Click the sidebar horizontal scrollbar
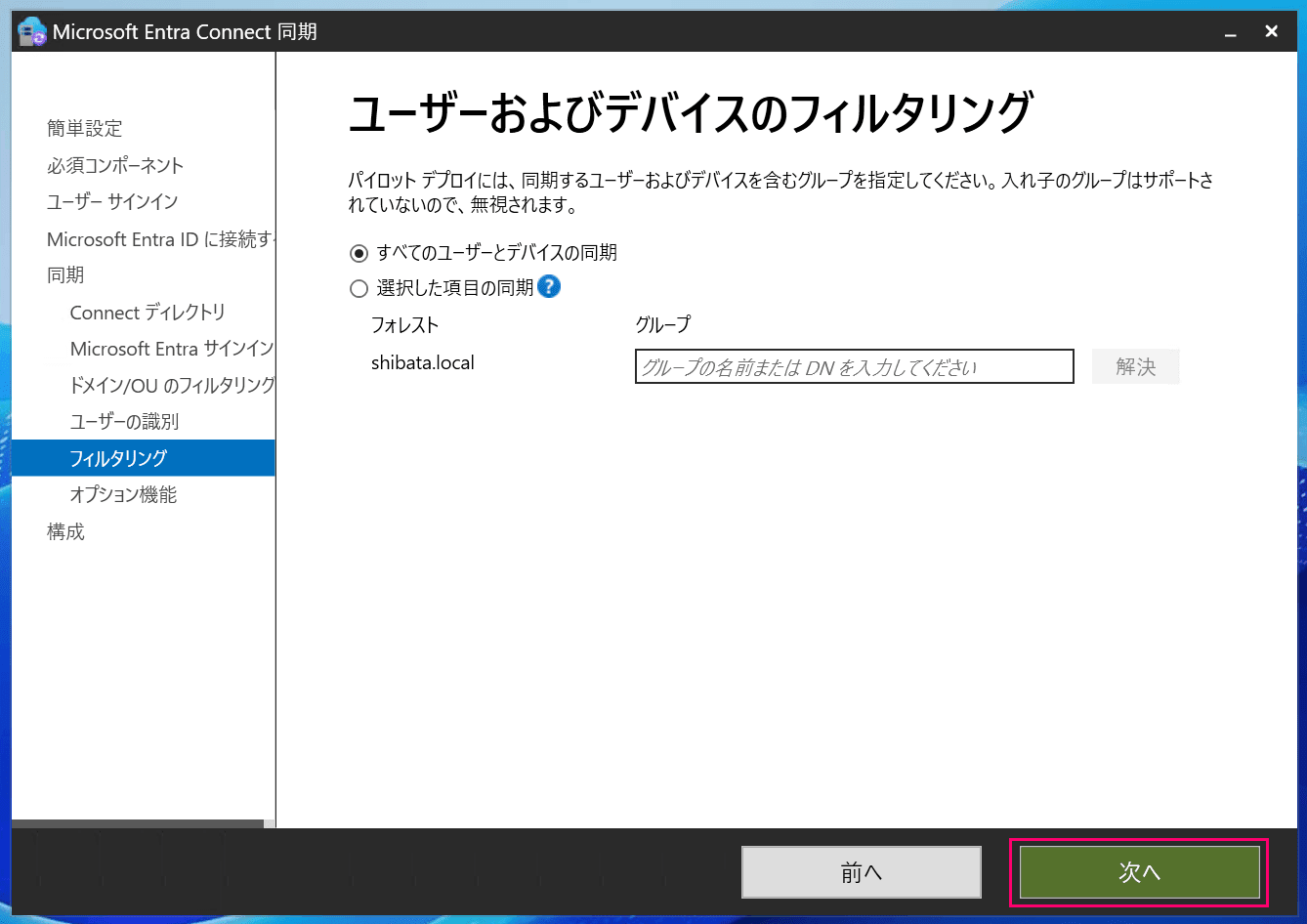 (138, 823)
